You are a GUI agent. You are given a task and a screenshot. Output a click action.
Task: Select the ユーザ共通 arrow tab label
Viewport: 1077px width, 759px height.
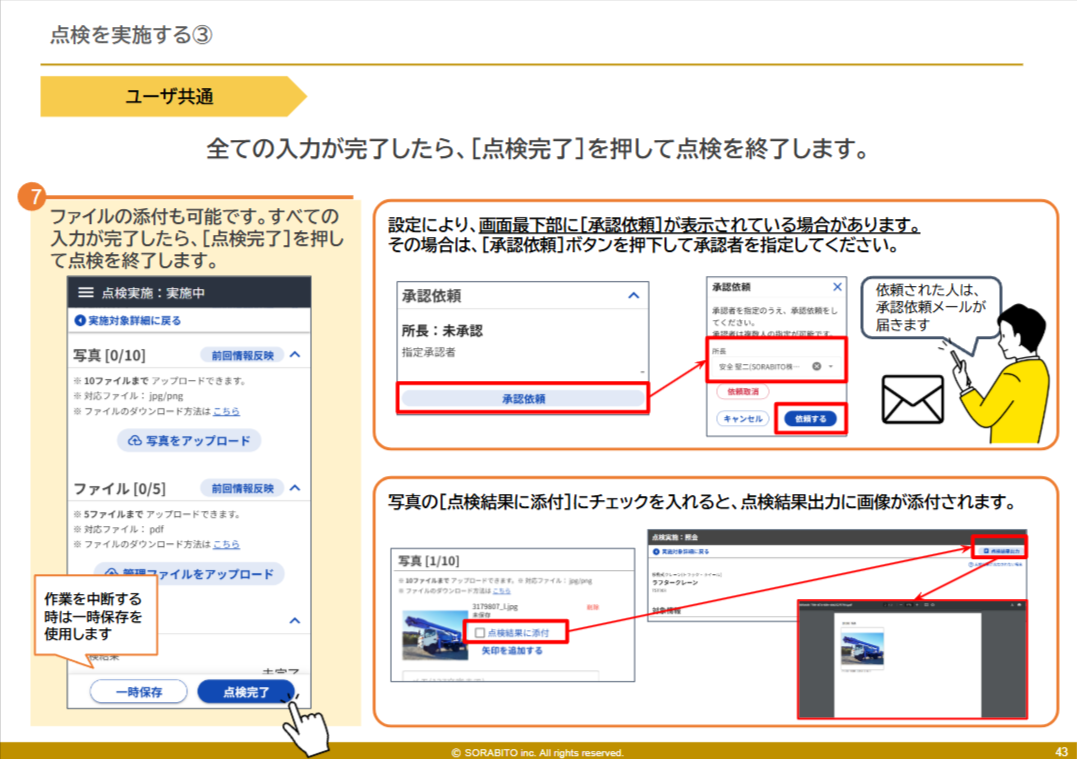tap(169, 97)
